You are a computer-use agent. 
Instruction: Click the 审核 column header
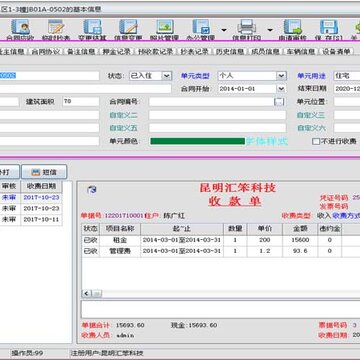9,186
